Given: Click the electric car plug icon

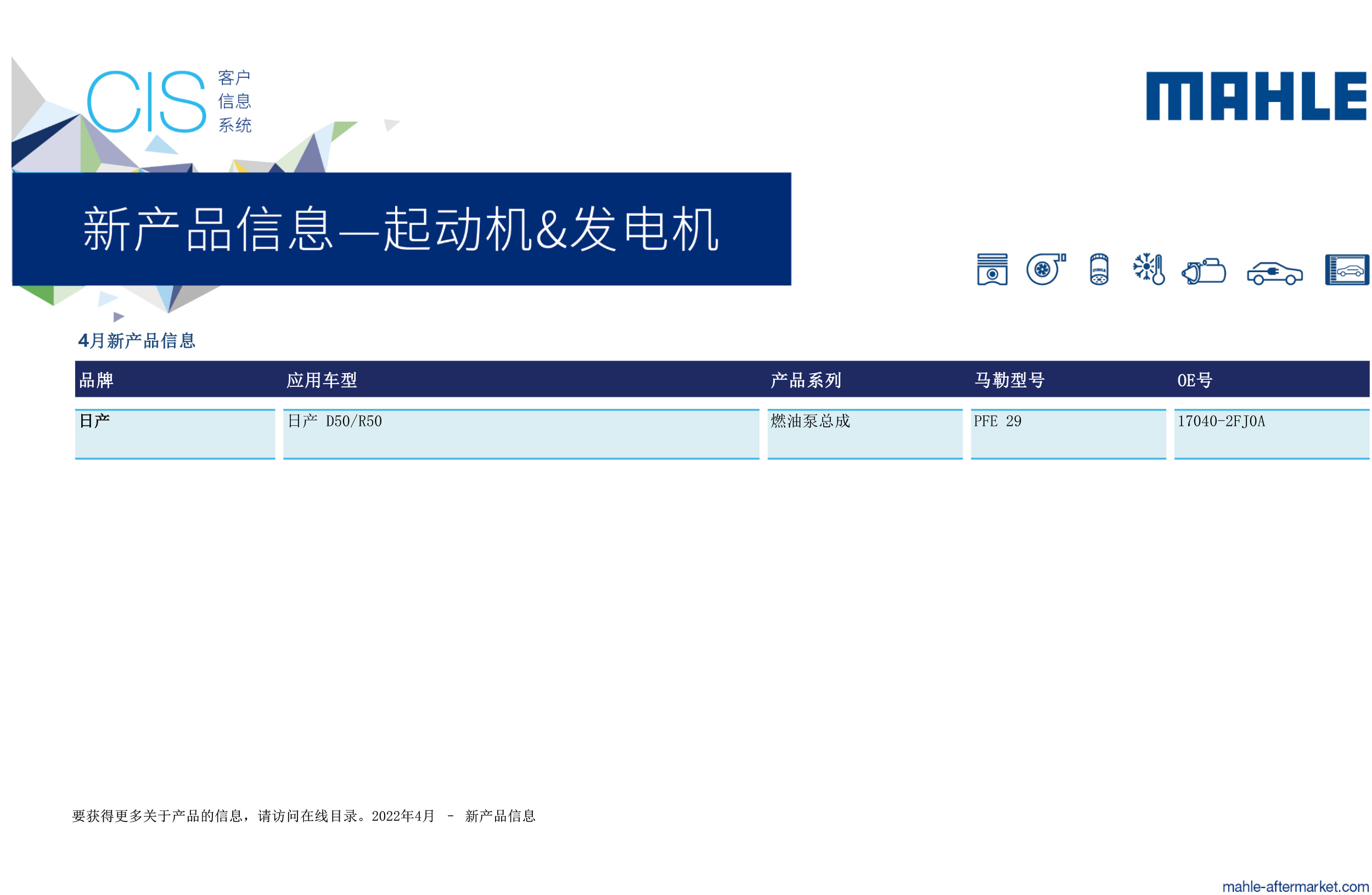Looking at the screenshot, I should pyautogui.click(x=1274, y=273).
